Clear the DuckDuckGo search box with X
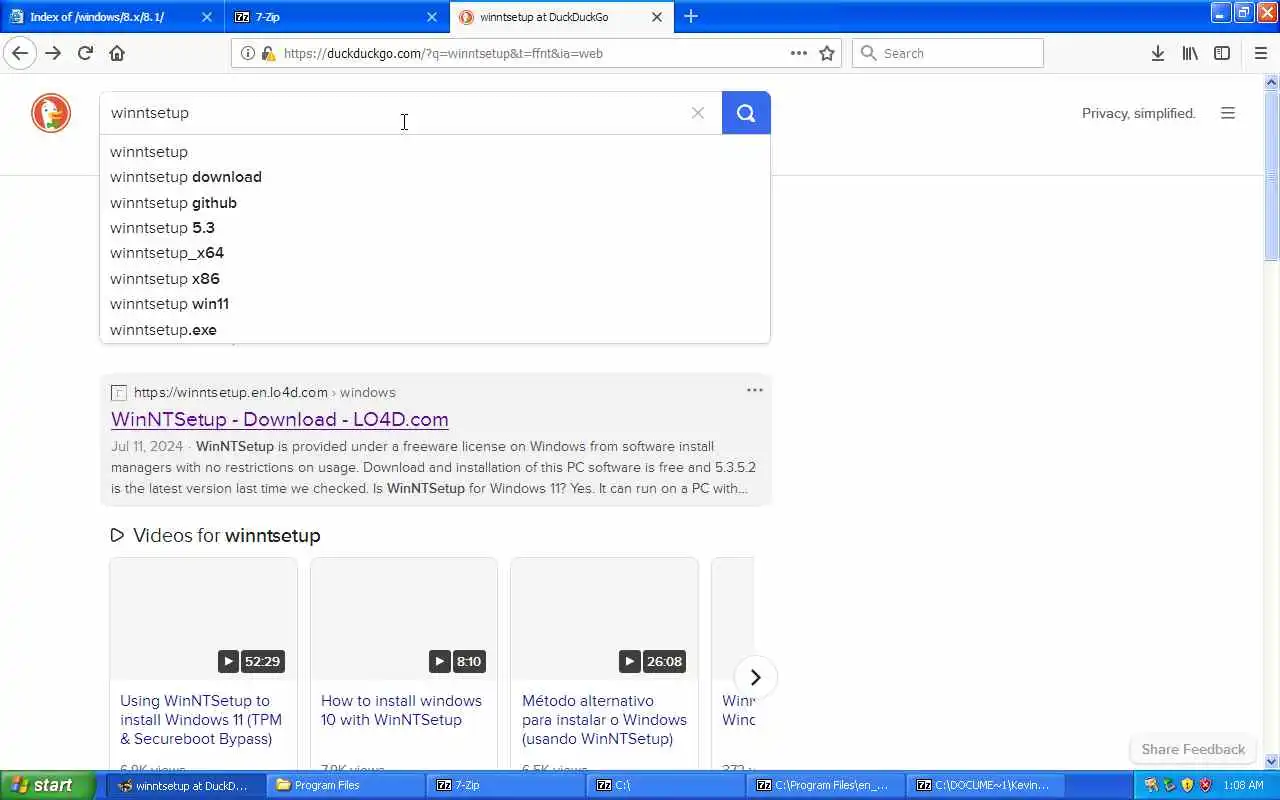Screen dimensions: 1280x800 click(698, 113)
